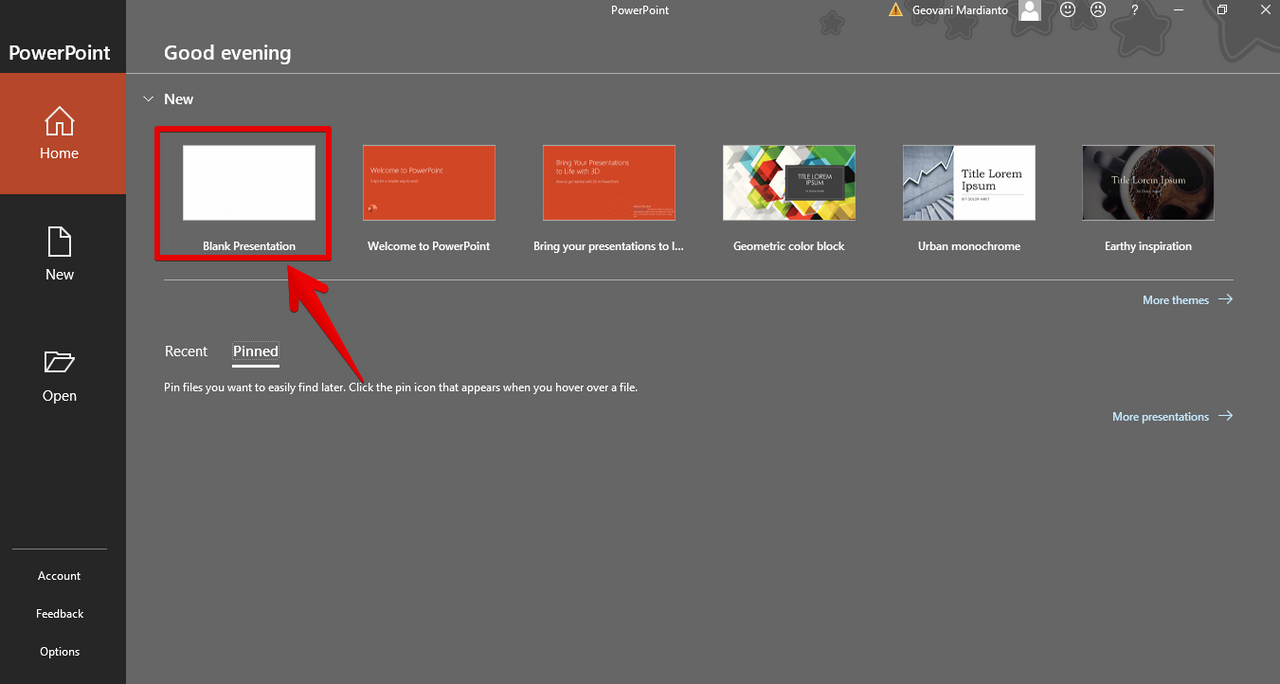
Task: Click the Open folder icon in sidebar
Action: [x=59, y=361]
